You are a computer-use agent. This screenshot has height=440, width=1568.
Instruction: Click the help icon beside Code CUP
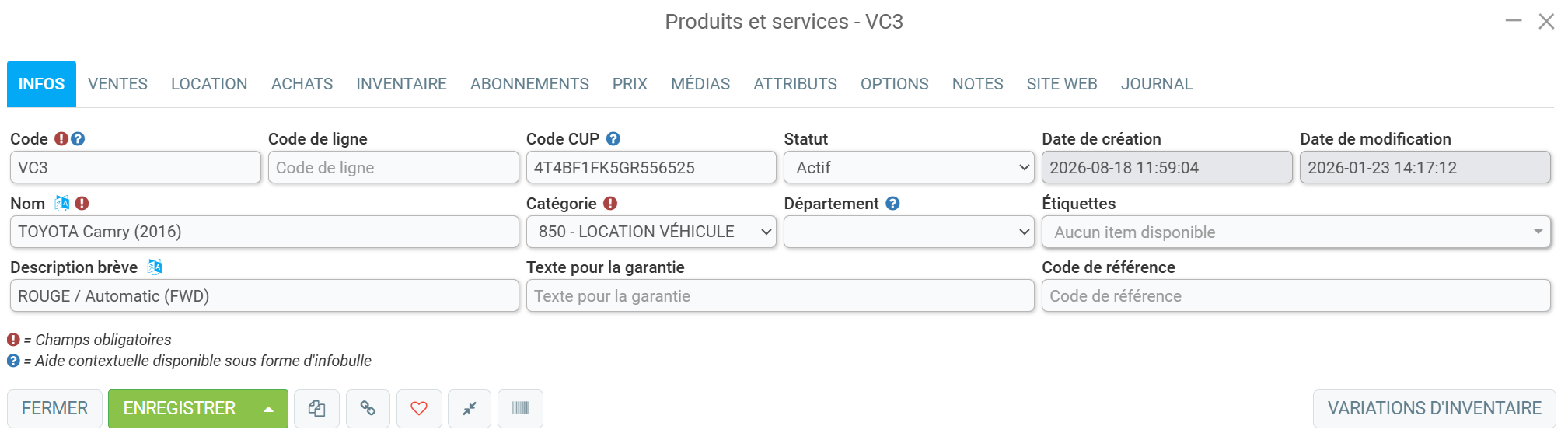(613, 139)
